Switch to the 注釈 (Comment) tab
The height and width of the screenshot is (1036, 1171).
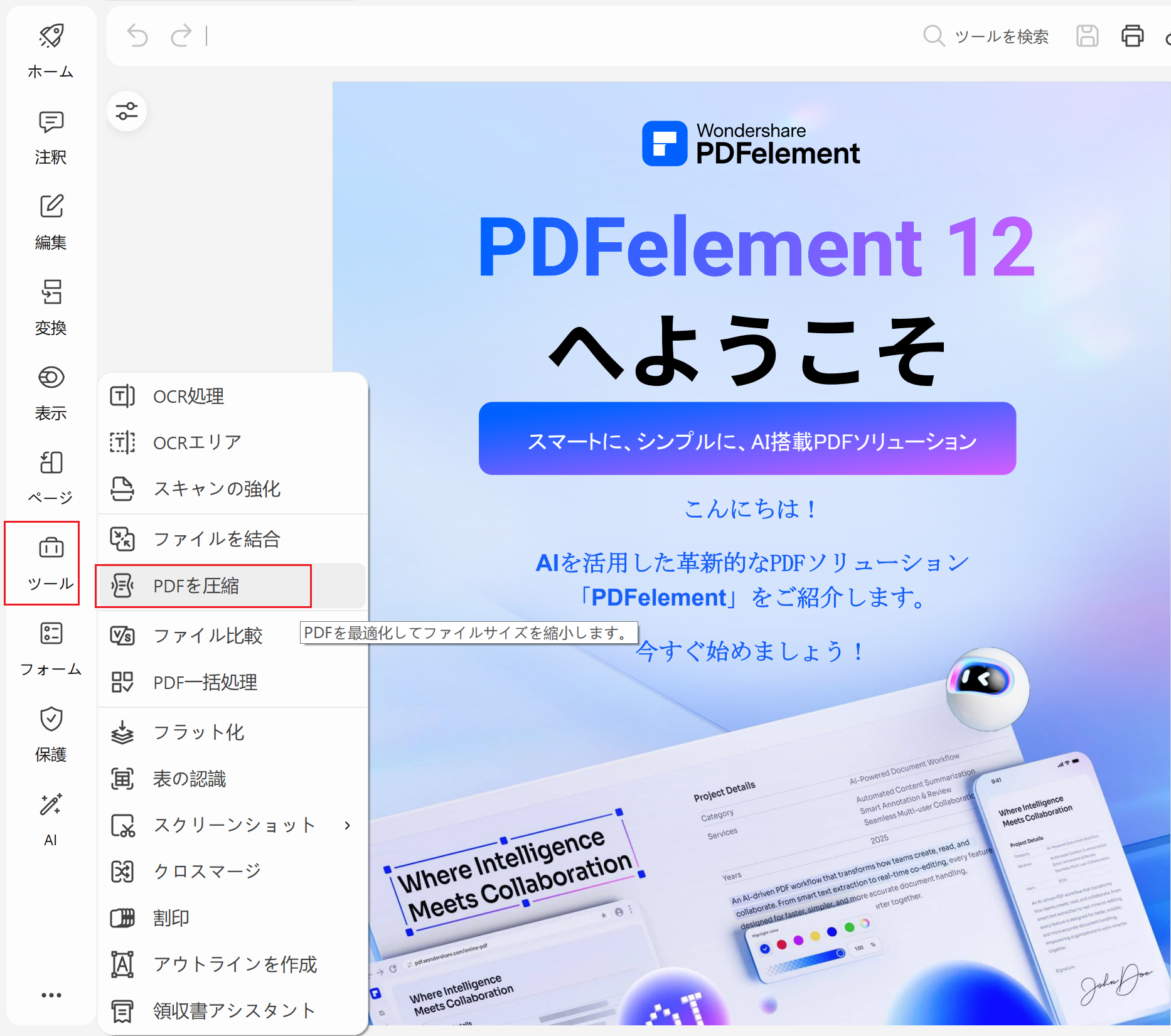(51, 137)
